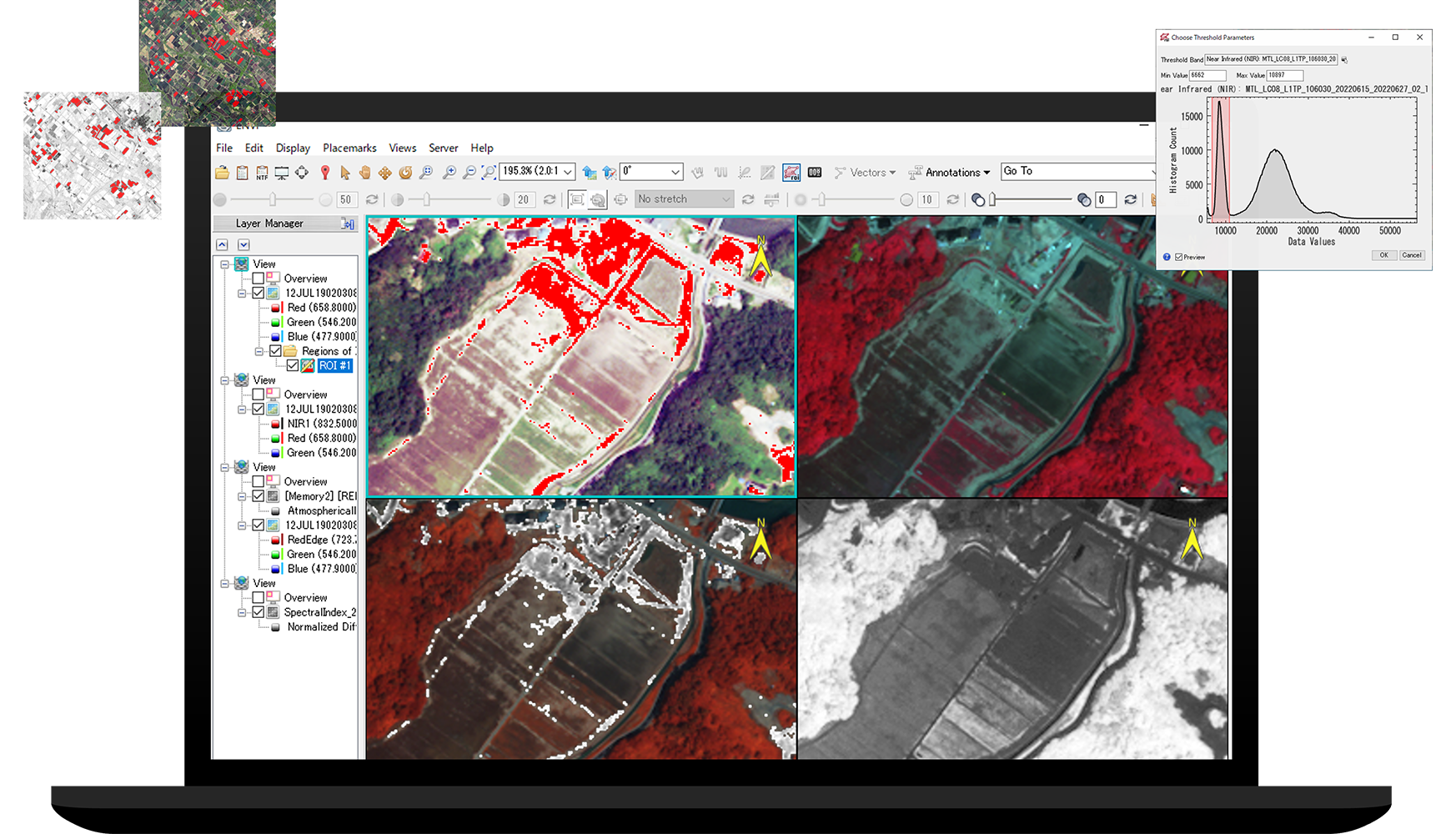Screen dimensions: 1456x834
Task: Click the Open file folder icon
Action: [222, 173]
